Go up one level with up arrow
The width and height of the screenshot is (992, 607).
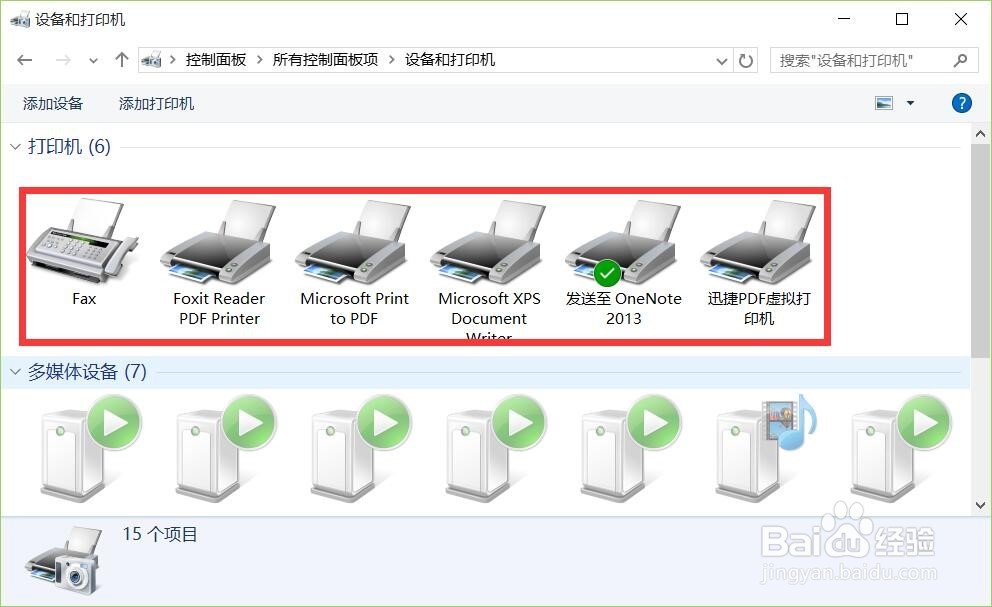pyautogui.click(x=121, y=60)
